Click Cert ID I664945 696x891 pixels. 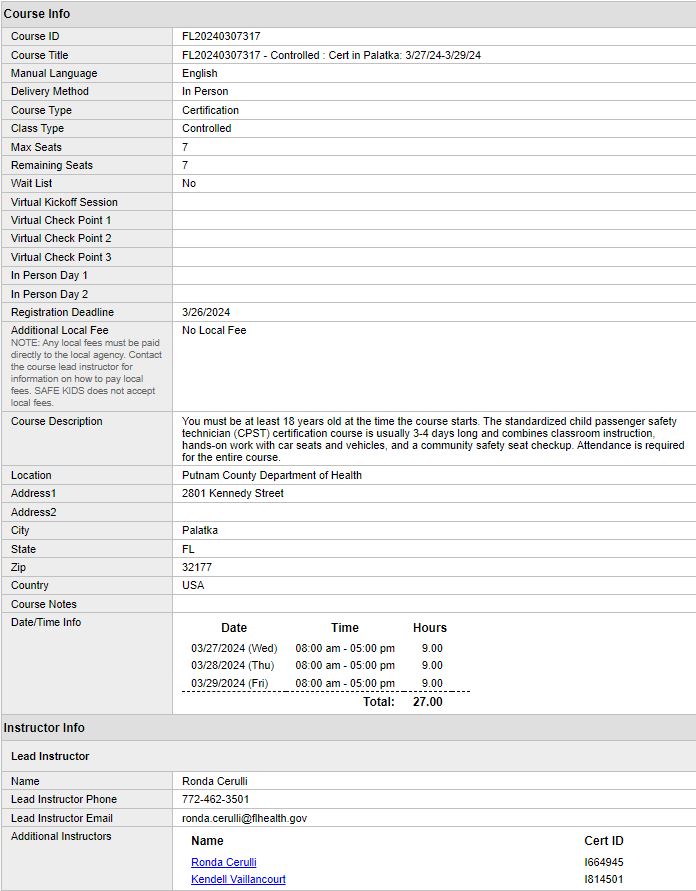[603, 862]
